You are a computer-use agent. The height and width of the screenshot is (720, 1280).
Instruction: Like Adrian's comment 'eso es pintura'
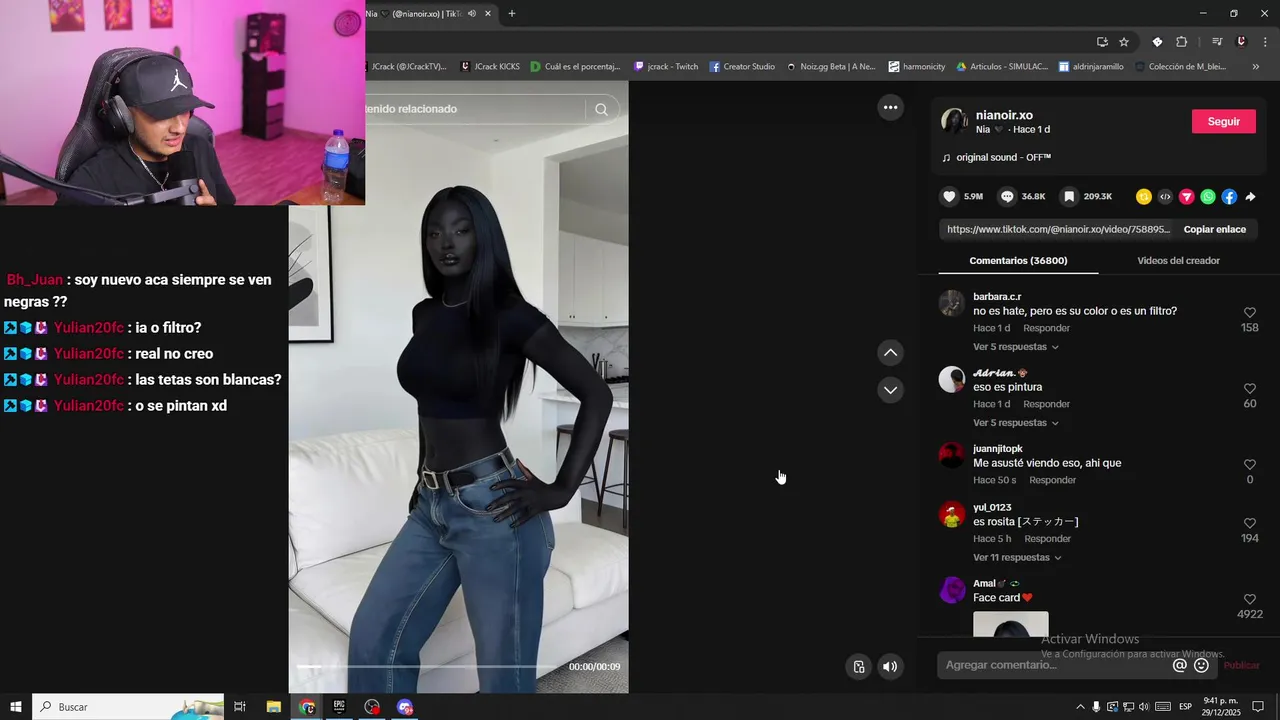[x=1250, y=389]
